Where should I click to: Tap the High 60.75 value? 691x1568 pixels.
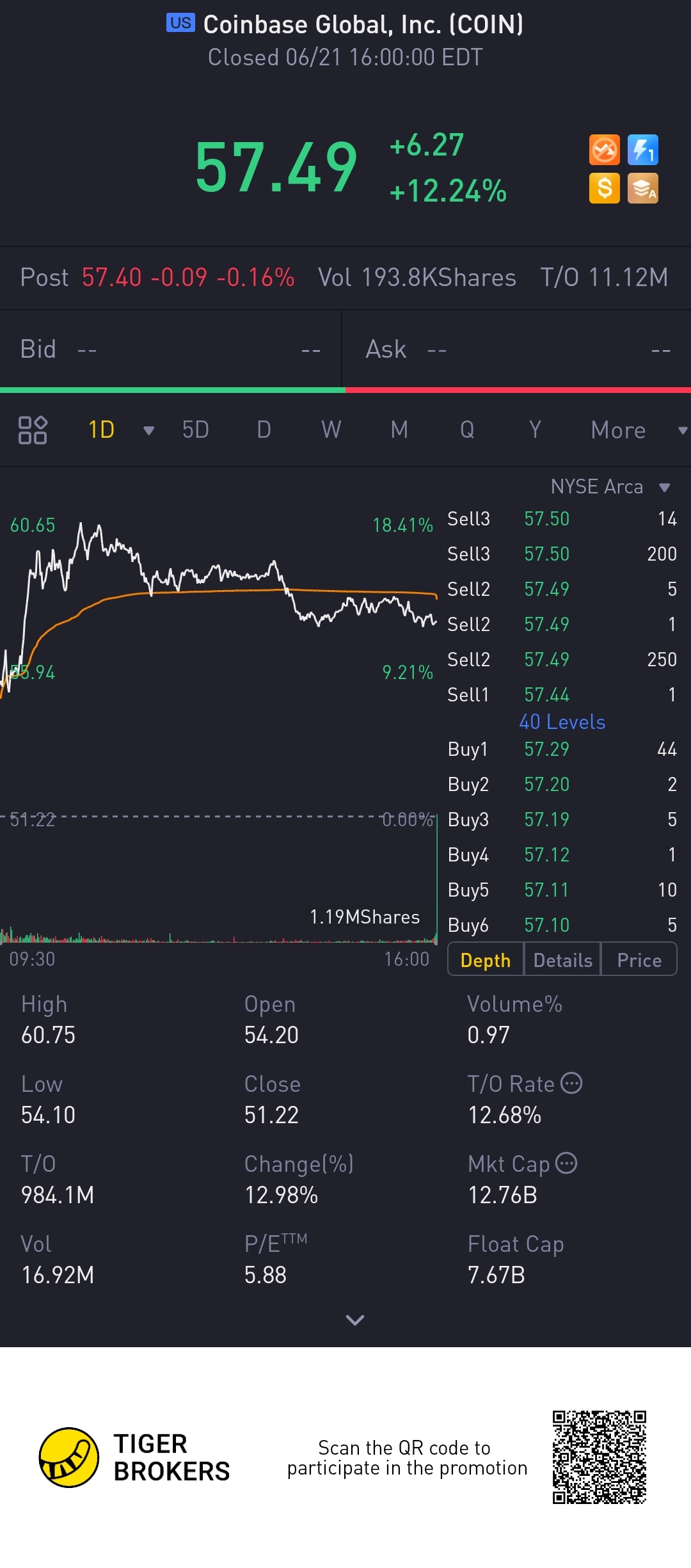click(x=48, y=1035)
